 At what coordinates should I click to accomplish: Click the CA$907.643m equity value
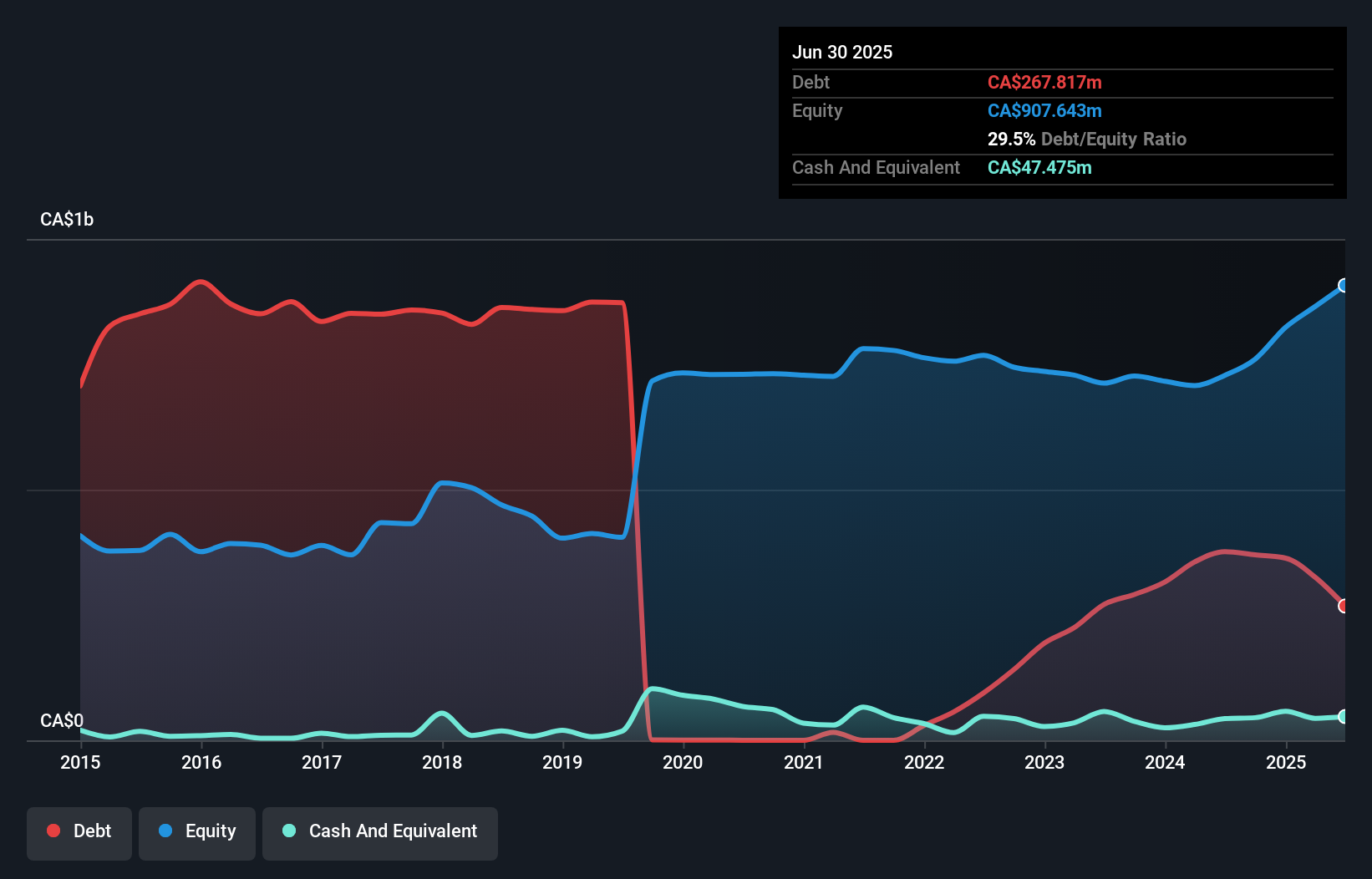point(1044,110)
